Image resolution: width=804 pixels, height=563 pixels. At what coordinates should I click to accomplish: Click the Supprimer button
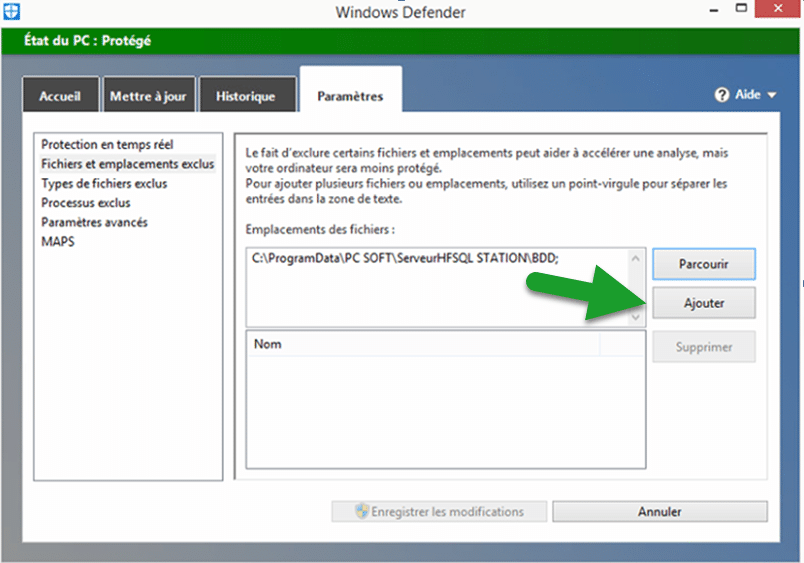pyautogui.click(x=704, y=347)
